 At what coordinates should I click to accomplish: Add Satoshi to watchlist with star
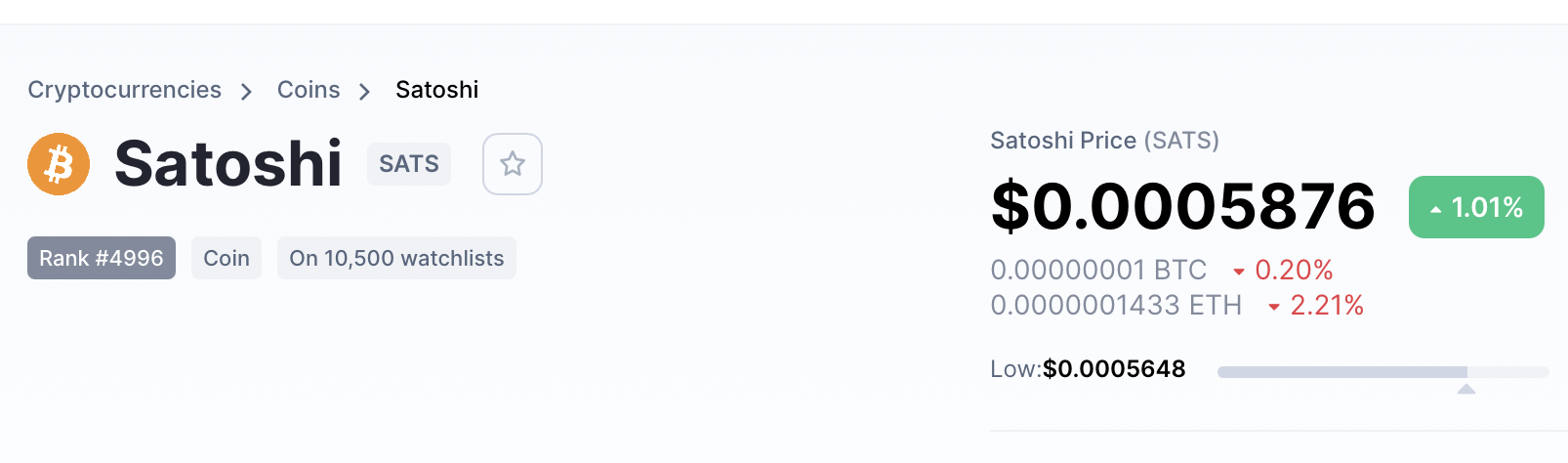point(513,164)
